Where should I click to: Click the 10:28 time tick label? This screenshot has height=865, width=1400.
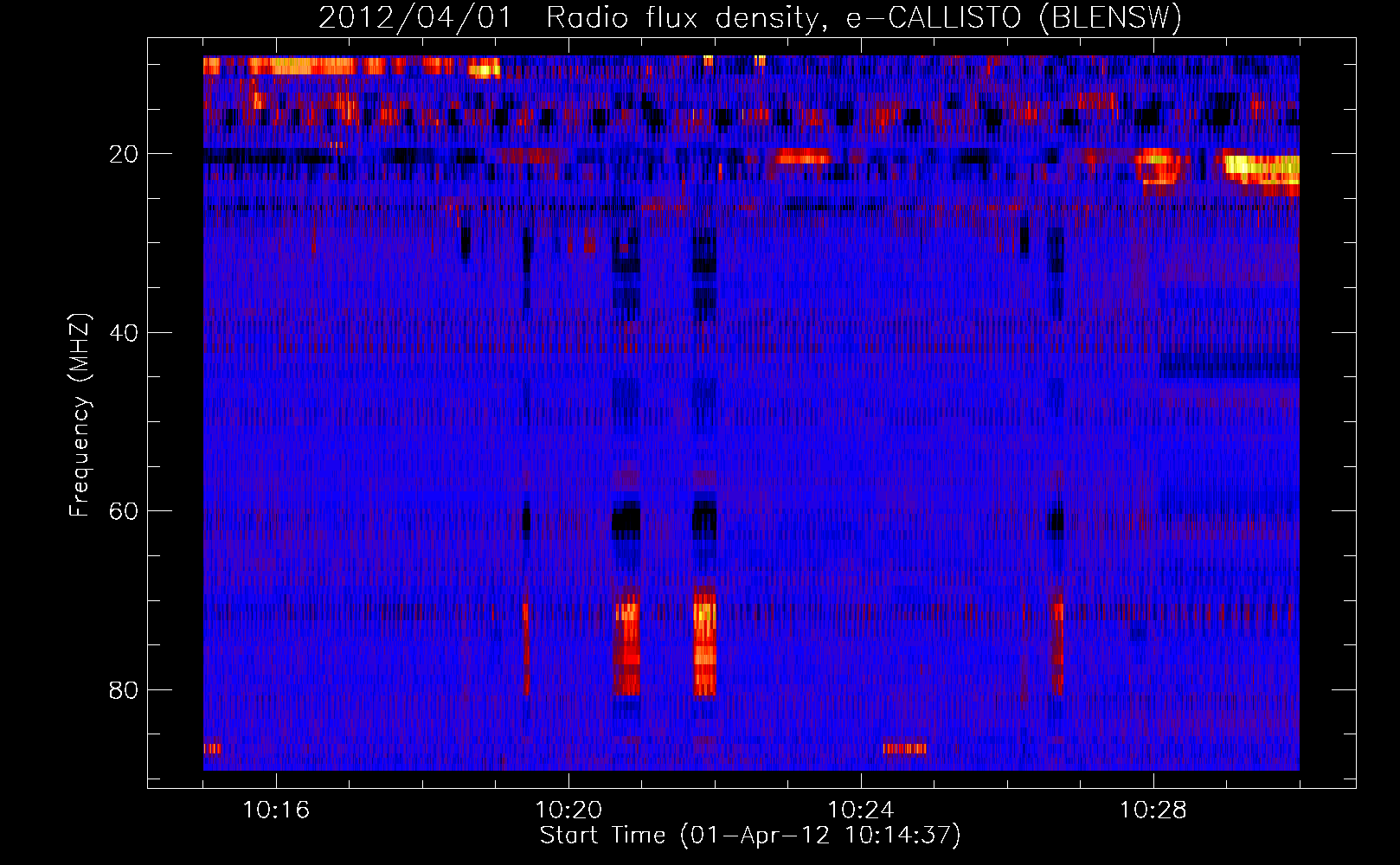pos(1153,811)
